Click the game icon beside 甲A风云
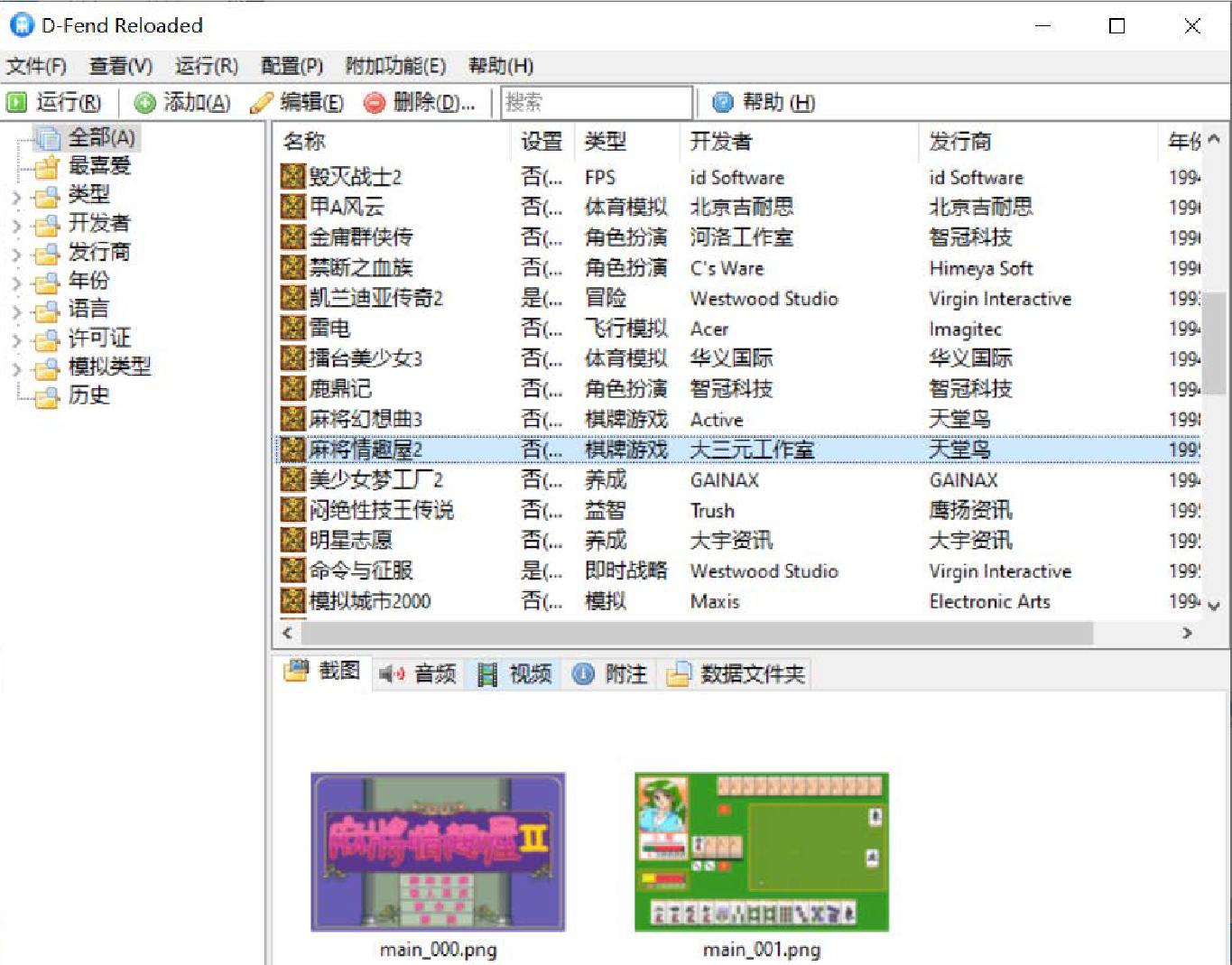The width and height of the screenshot is (1232, 965). 292,207
